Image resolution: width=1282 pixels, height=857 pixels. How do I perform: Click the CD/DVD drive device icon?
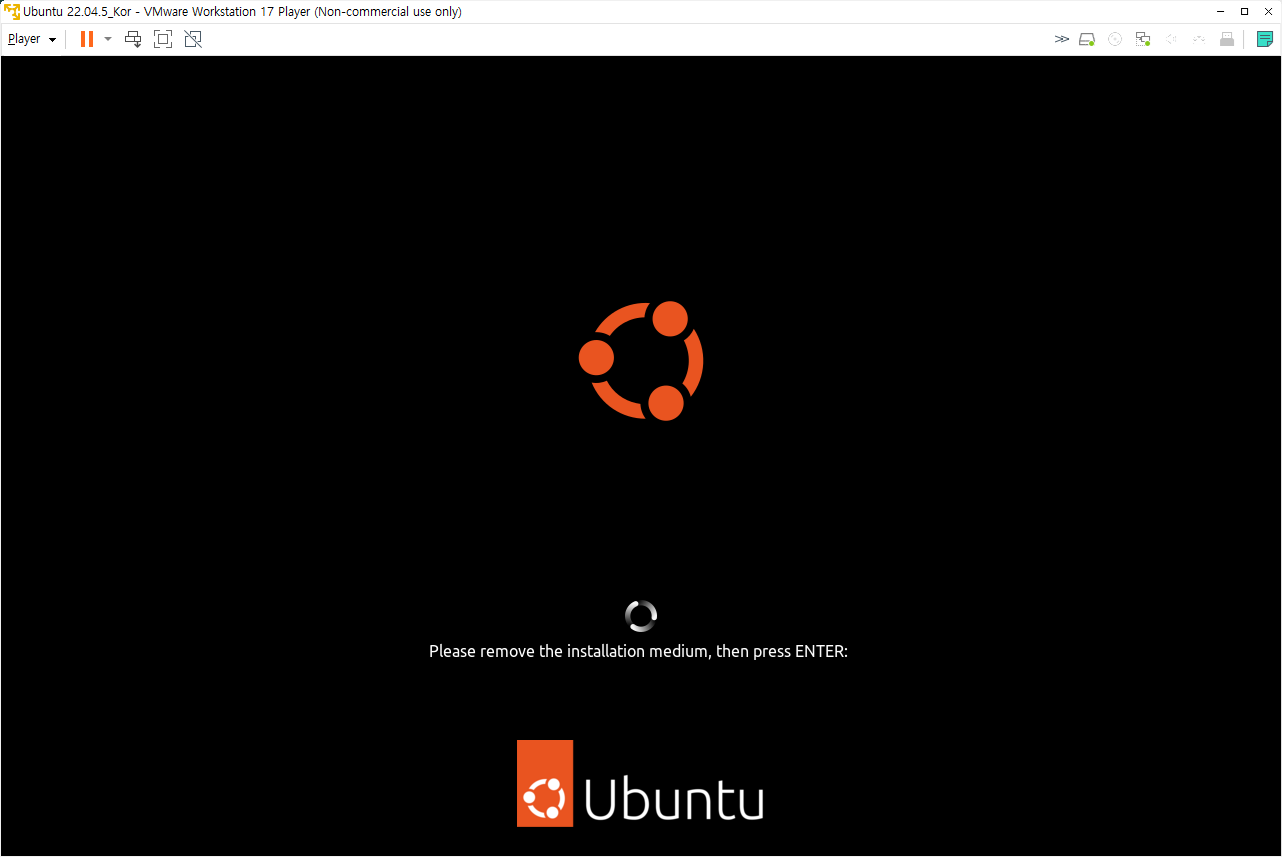click(x=1115, y=39)
